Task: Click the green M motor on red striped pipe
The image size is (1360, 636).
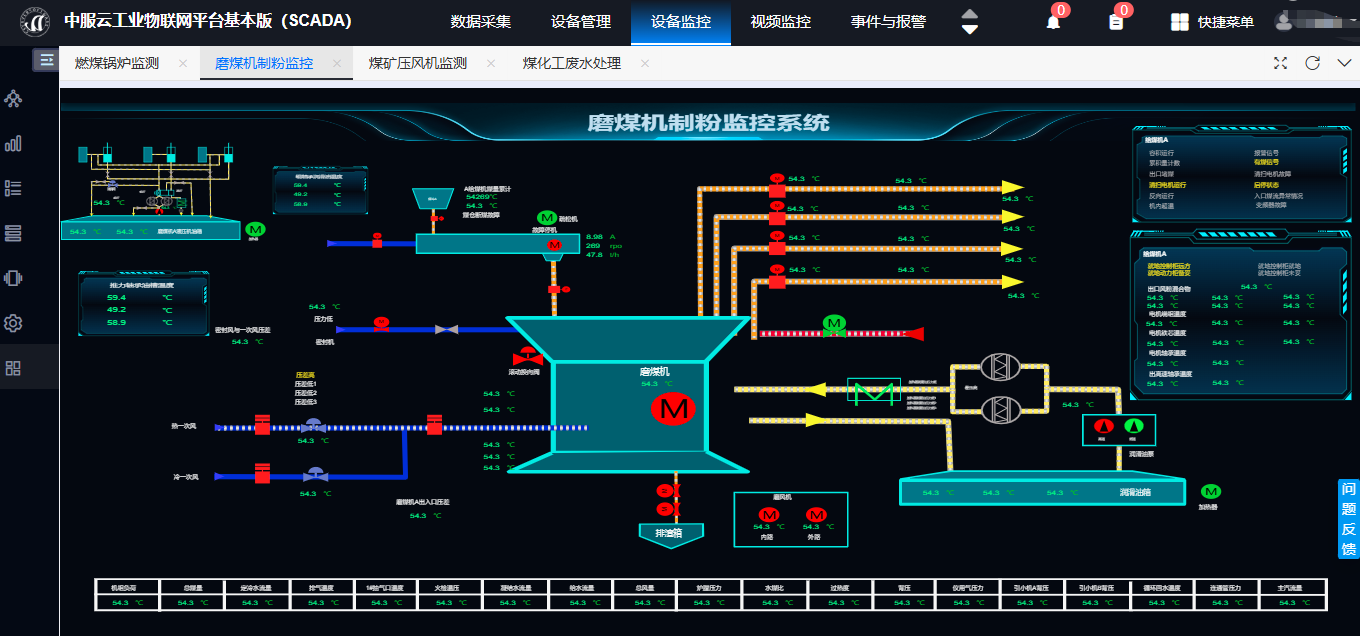Action: [x=833, y=323]
